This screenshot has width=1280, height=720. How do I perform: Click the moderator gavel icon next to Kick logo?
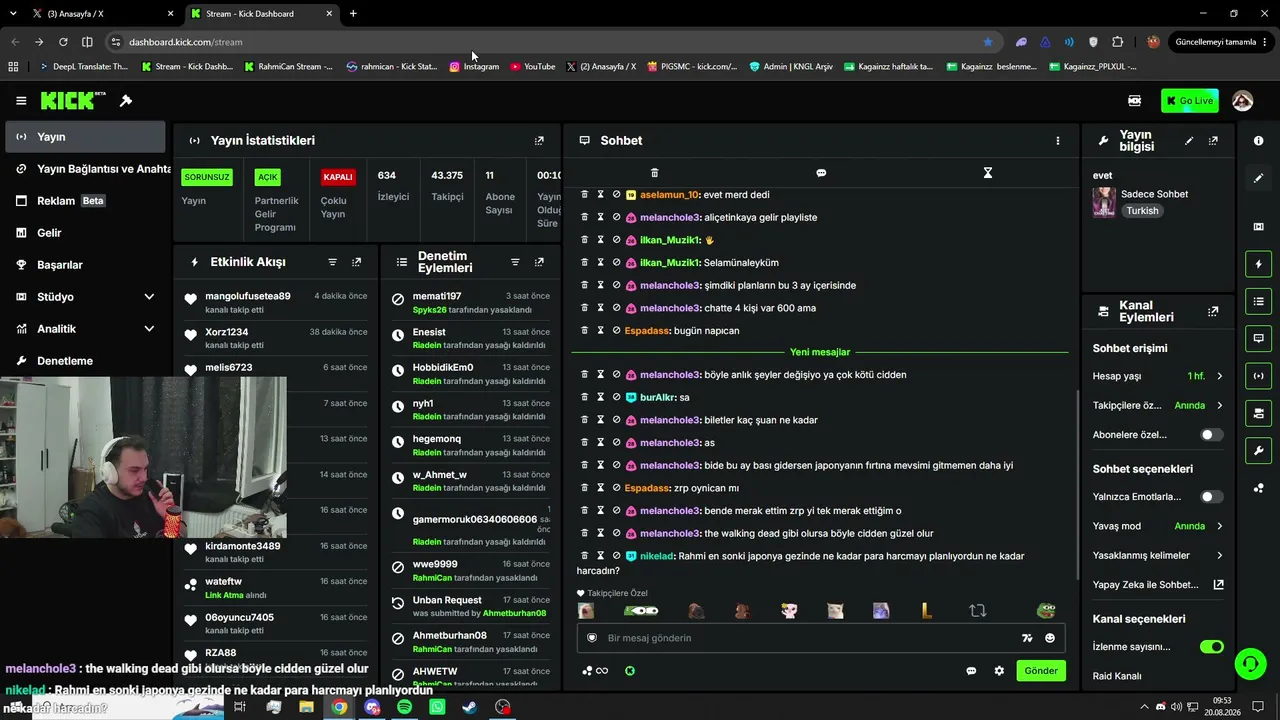click(126, 101)
